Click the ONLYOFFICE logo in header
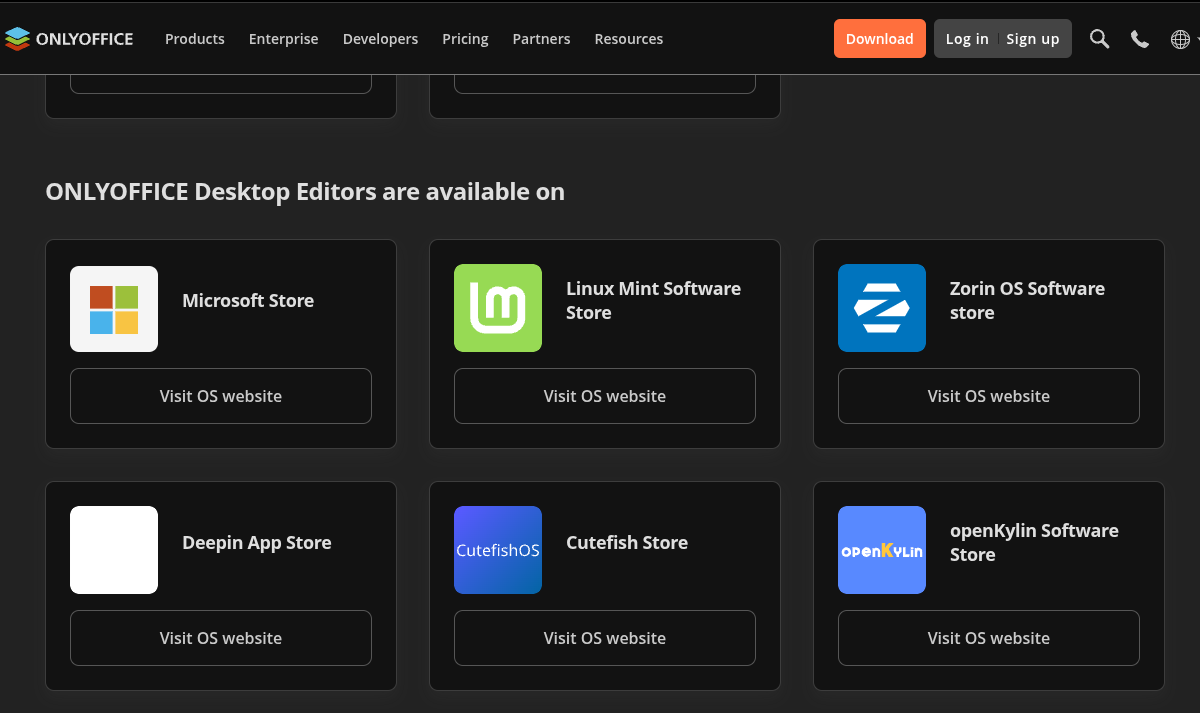This screenshot has width=1200, height=713. pyautogui.click(x=69, y=39)
